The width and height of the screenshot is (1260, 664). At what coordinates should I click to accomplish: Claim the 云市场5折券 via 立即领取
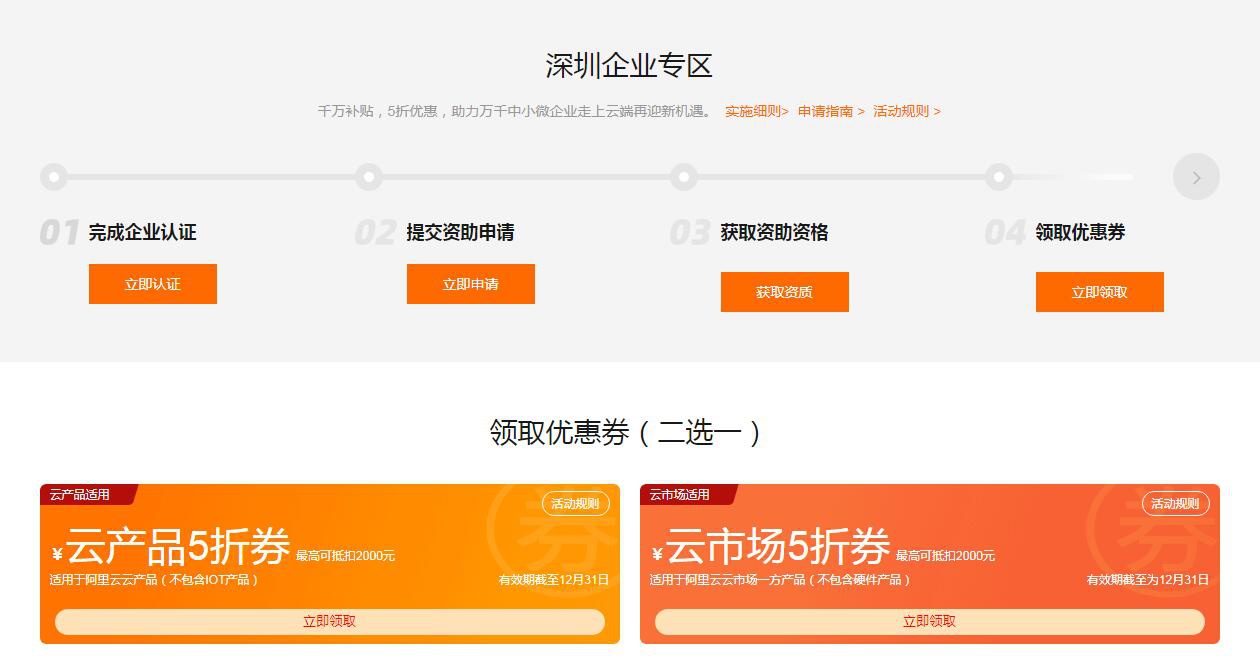[930, 621]
